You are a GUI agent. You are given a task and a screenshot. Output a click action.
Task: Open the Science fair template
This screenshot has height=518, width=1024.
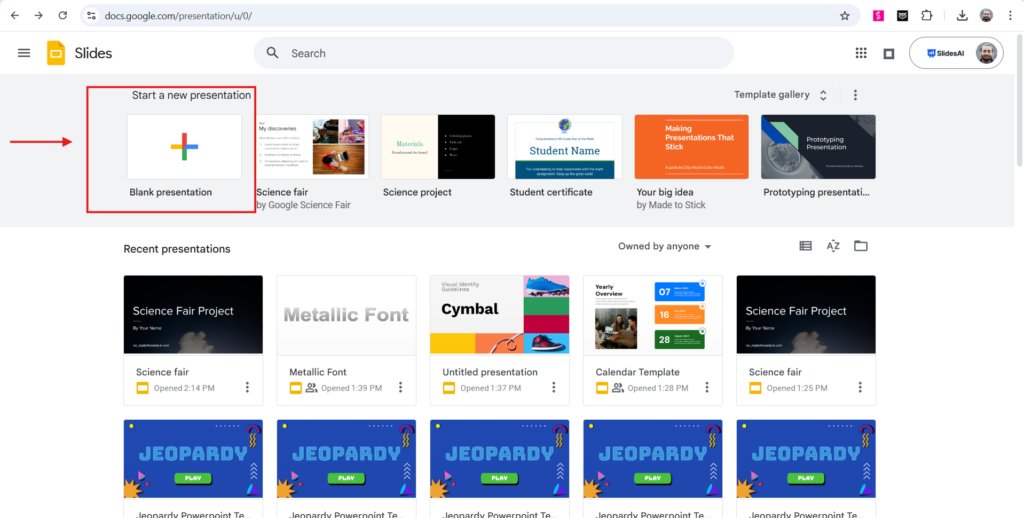pos(312,147)
